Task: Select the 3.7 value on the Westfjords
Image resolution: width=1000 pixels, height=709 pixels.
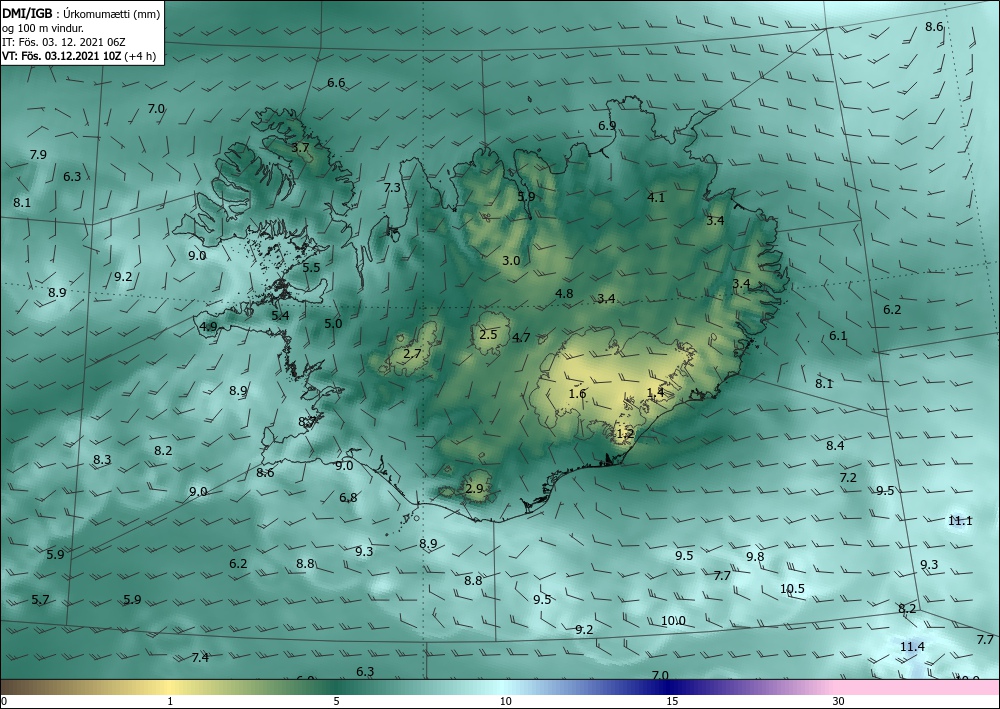Action: pyautogui.click(x=300, y=148)
